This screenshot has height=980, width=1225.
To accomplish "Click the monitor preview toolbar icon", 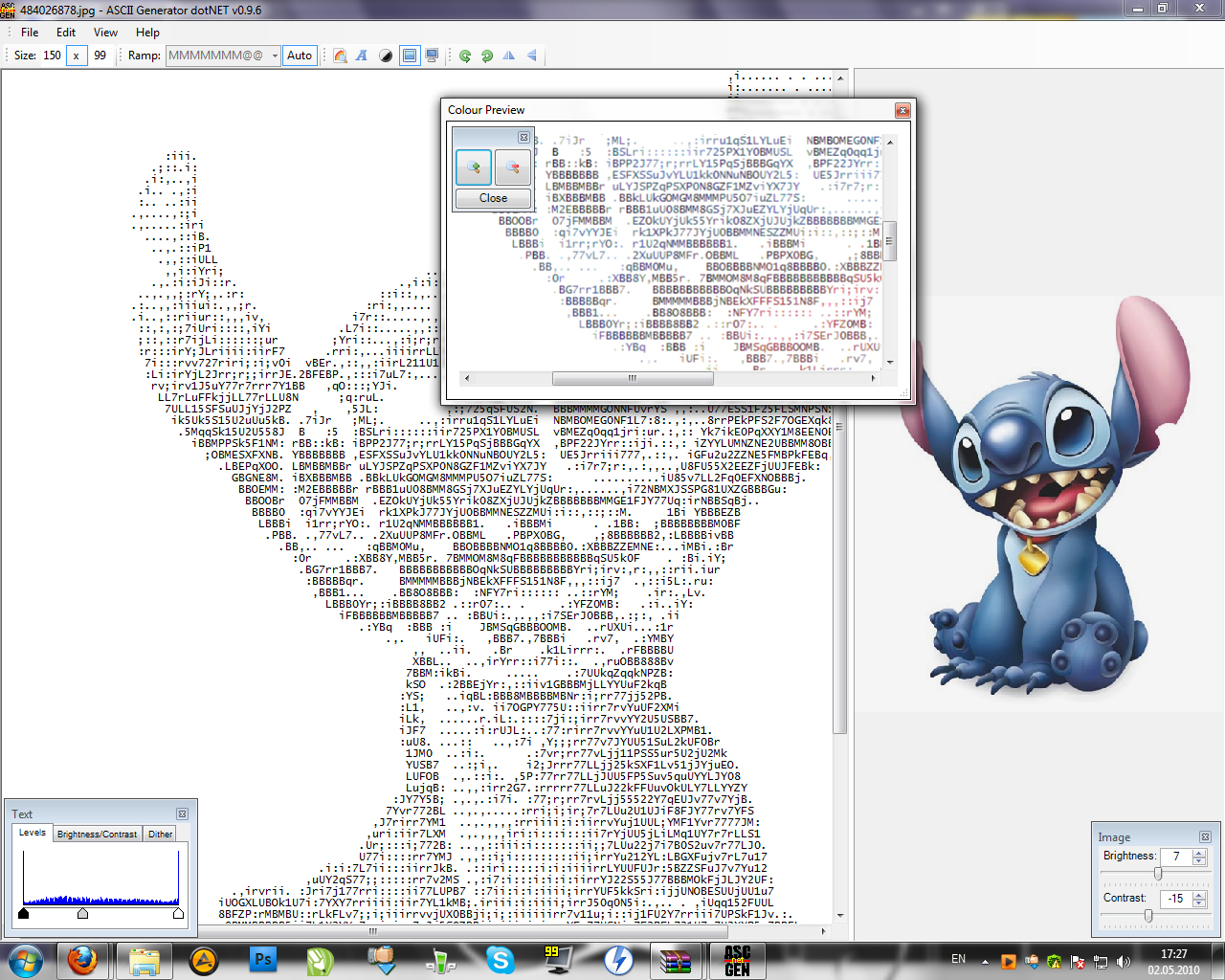I will [x=433, y=56].
